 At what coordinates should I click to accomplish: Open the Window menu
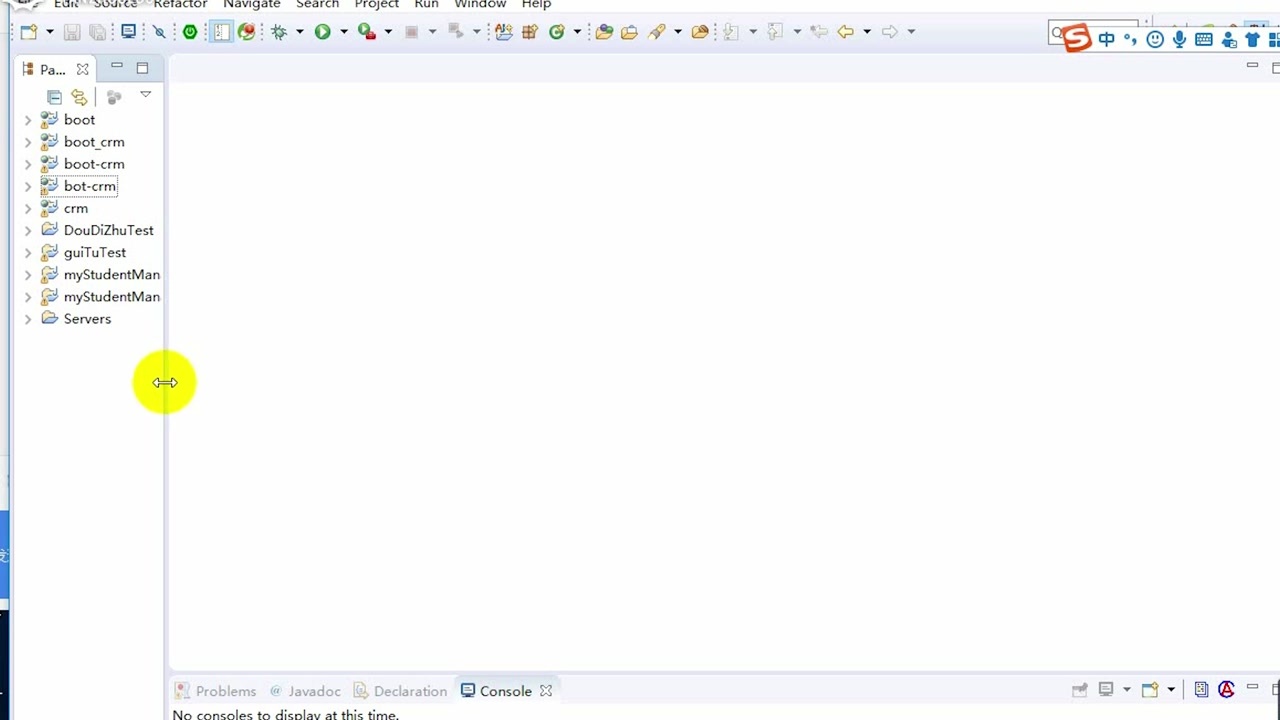coord(480,5)
